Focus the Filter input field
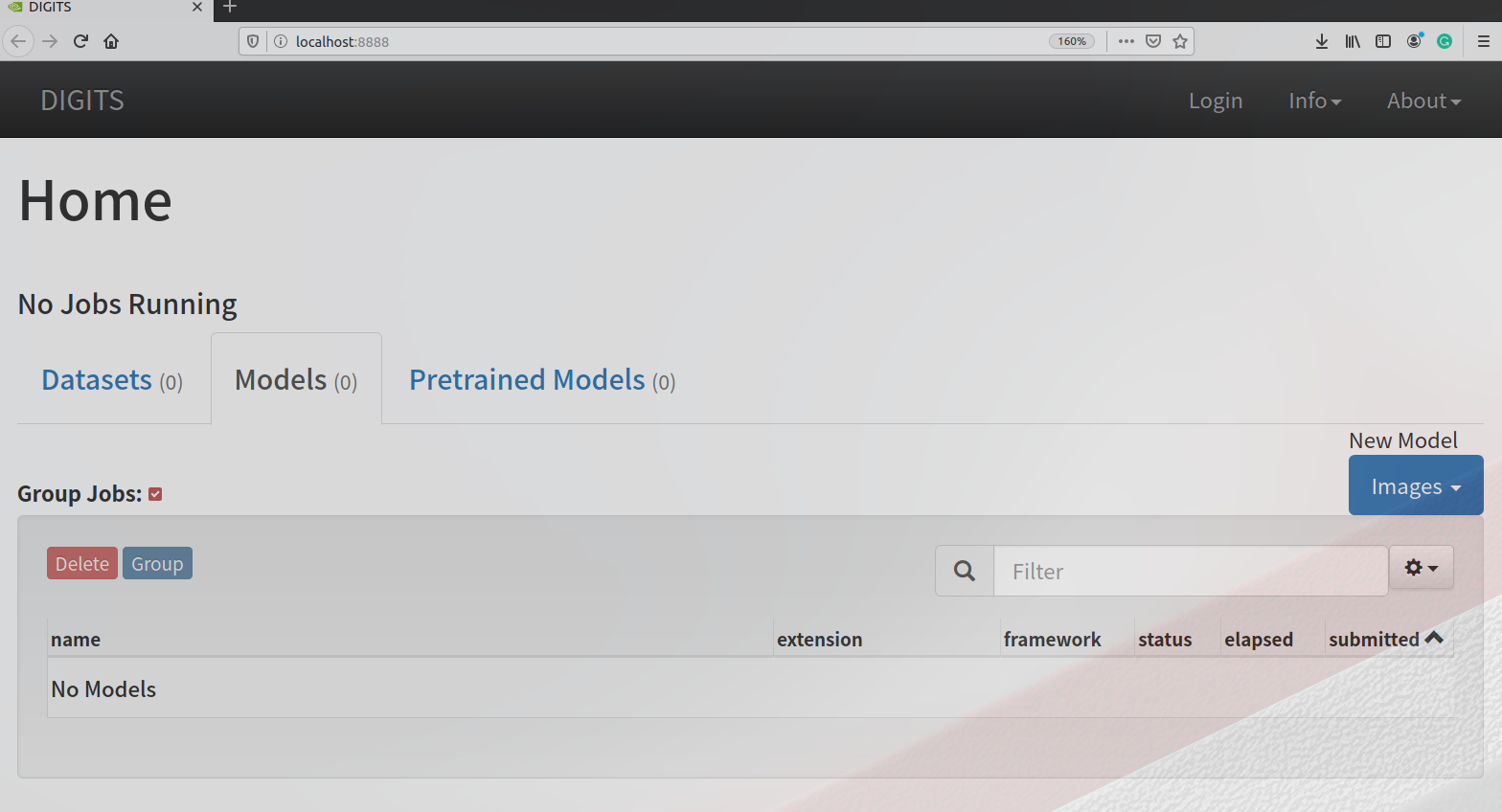 coord(1191,571)
